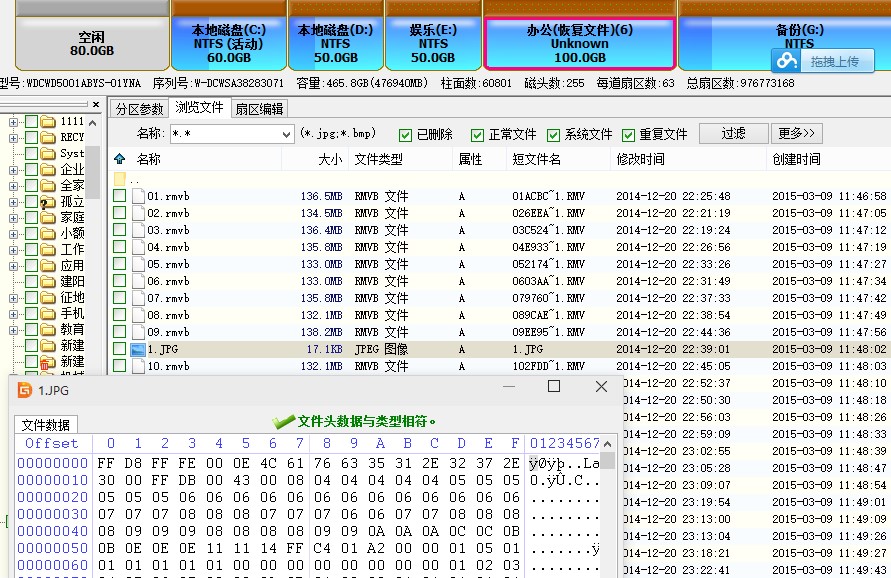
Task: Click the 拖拽上传 cloud upload button
Action: point(822,61)
